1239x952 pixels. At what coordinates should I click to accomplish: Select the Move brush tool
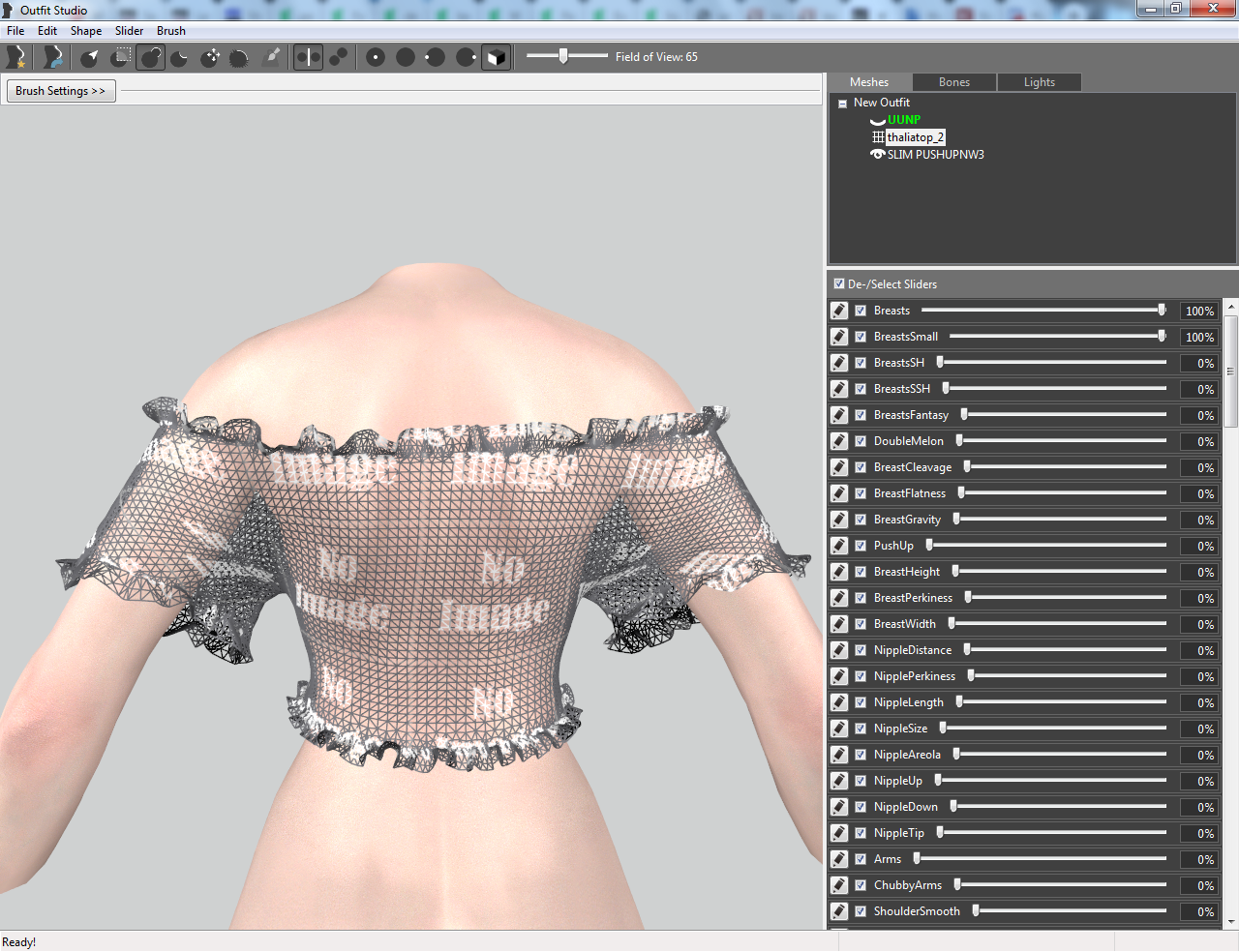click(210, 57)
